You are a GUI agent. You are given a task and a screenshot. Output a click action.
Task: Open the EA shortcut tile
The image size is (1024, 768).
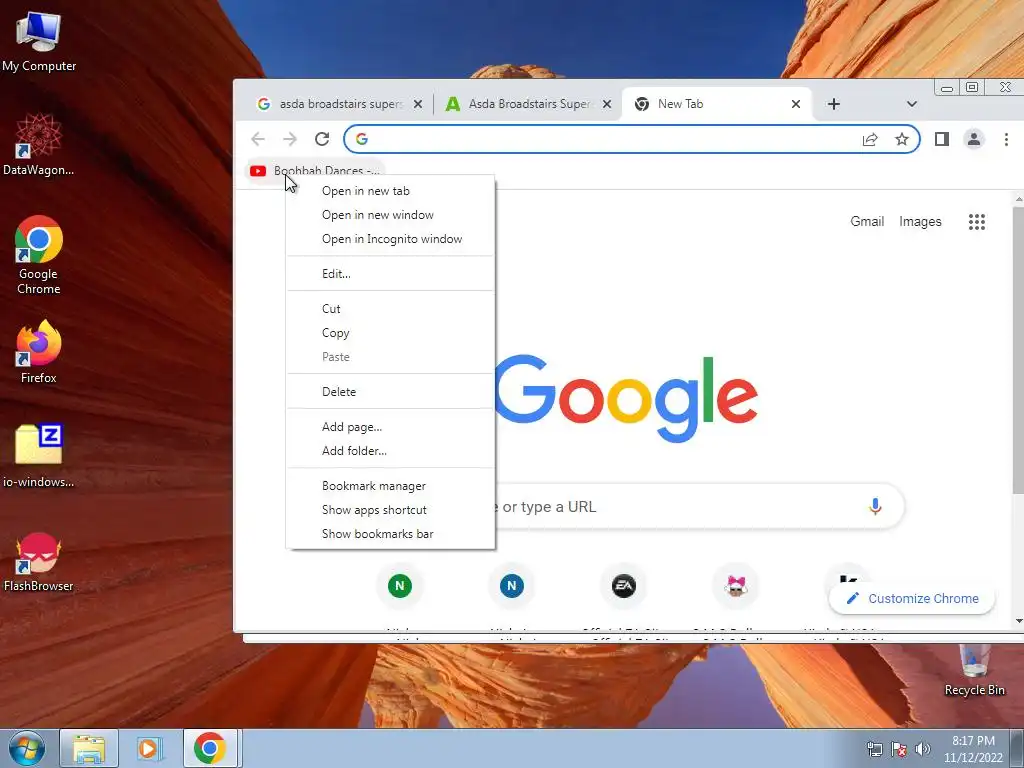click(624, 586)
